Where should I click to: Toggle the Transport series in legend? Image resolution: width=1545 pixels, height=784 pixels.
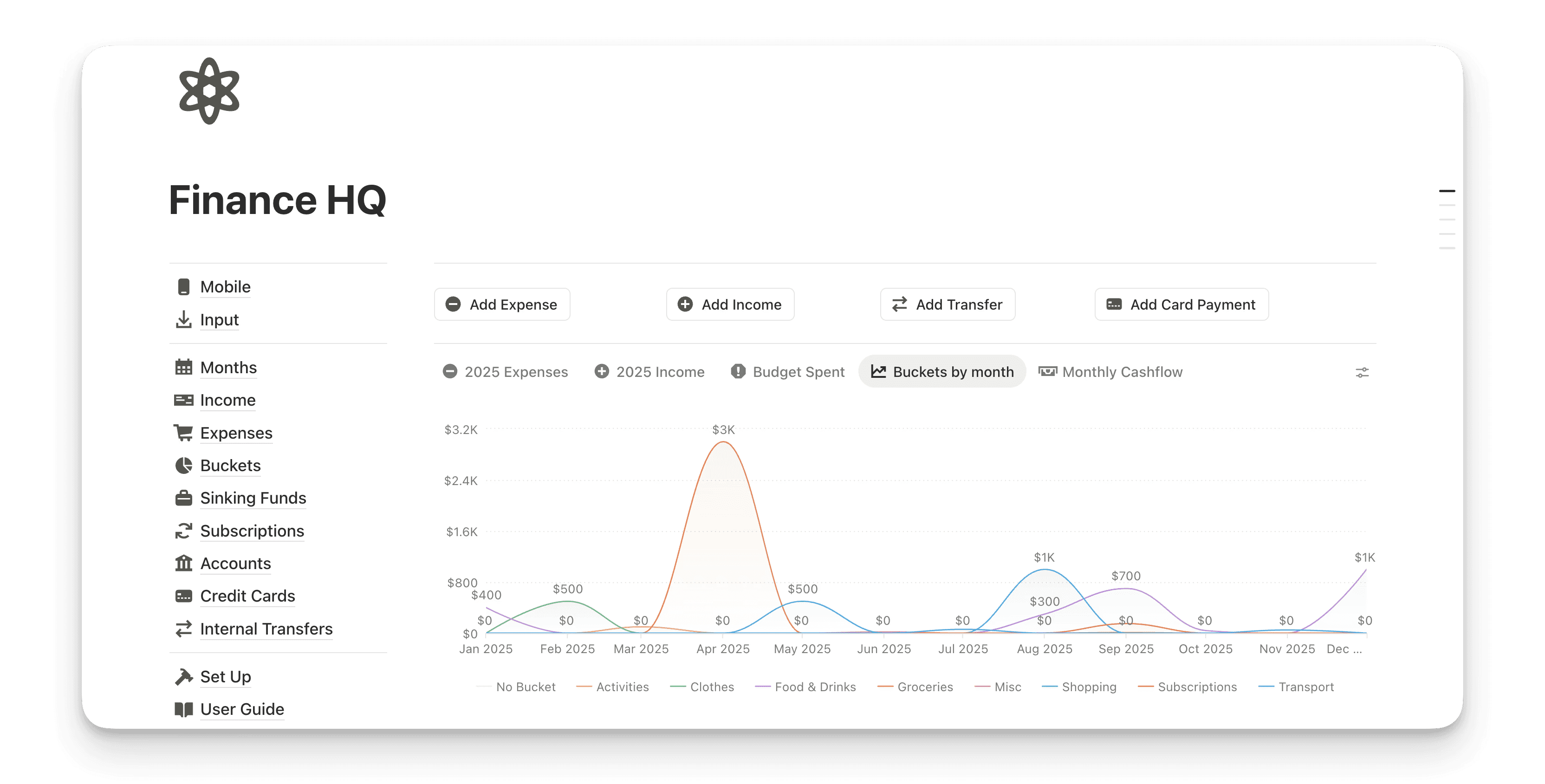pos(1306,687)
